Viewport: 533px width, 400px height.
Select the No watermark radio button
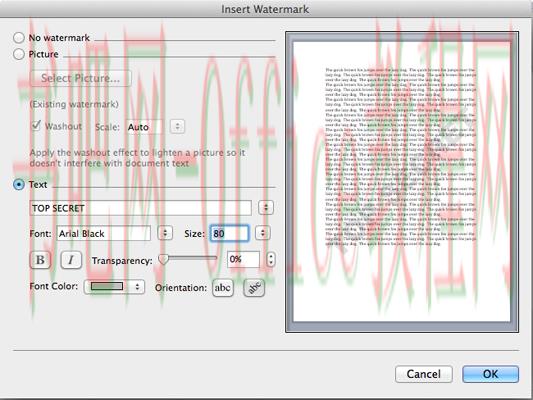19,38
